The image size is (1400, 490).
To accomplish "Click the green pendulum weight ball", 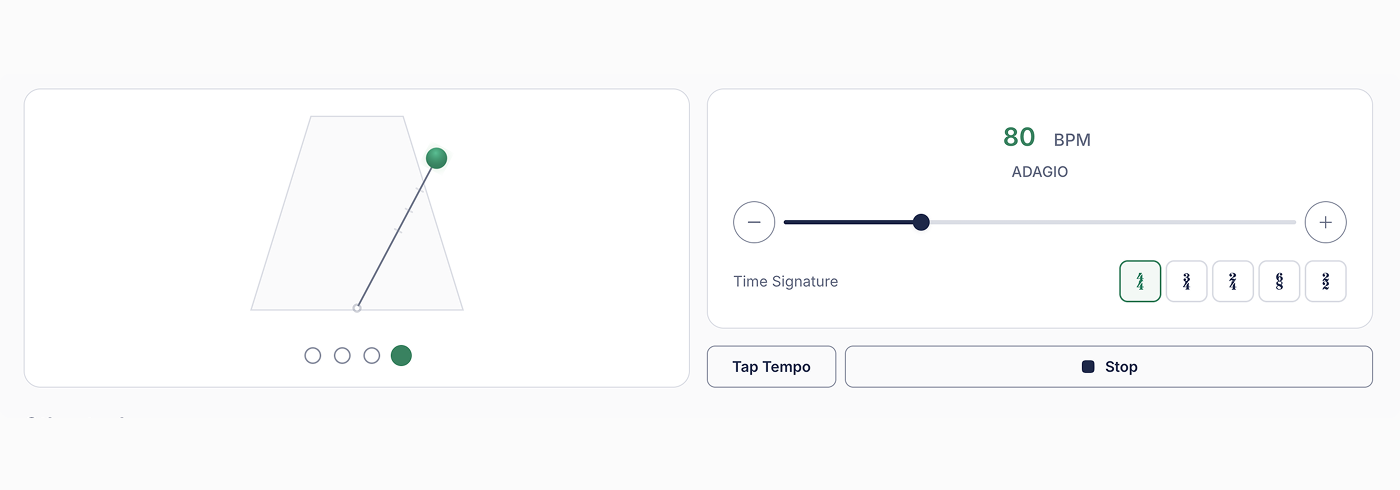I will point(436,158).
